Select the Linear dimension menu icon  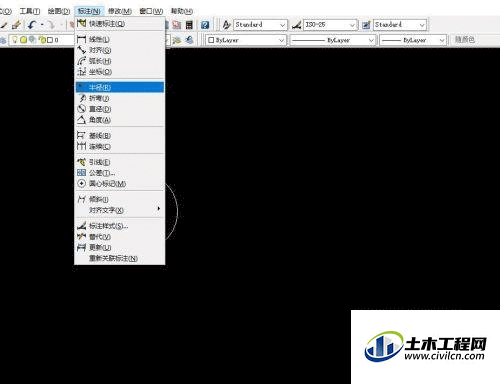pyautogui.click(x=81, y=39)
